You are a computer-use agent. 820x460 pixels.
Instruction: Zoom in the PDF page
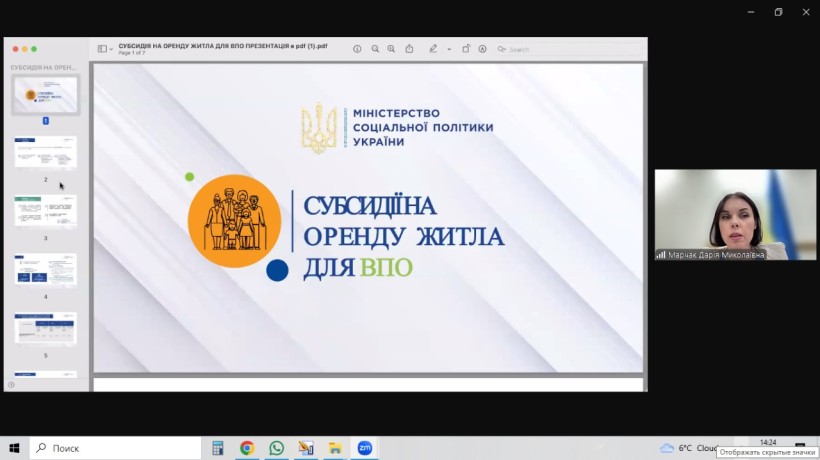tap(391, 49)
